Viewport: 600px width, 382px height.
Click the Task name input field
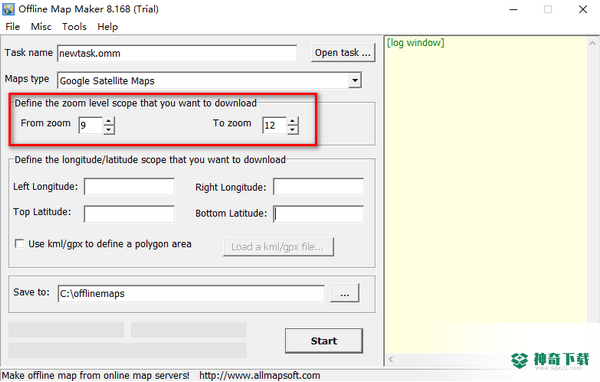tap(177, 53)
